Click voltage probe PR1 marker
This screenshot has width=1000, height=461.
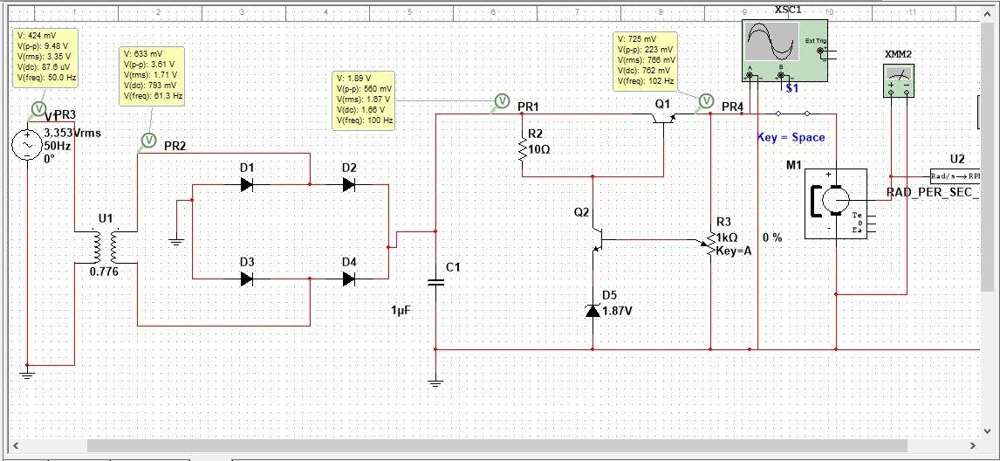click(502, 100)
